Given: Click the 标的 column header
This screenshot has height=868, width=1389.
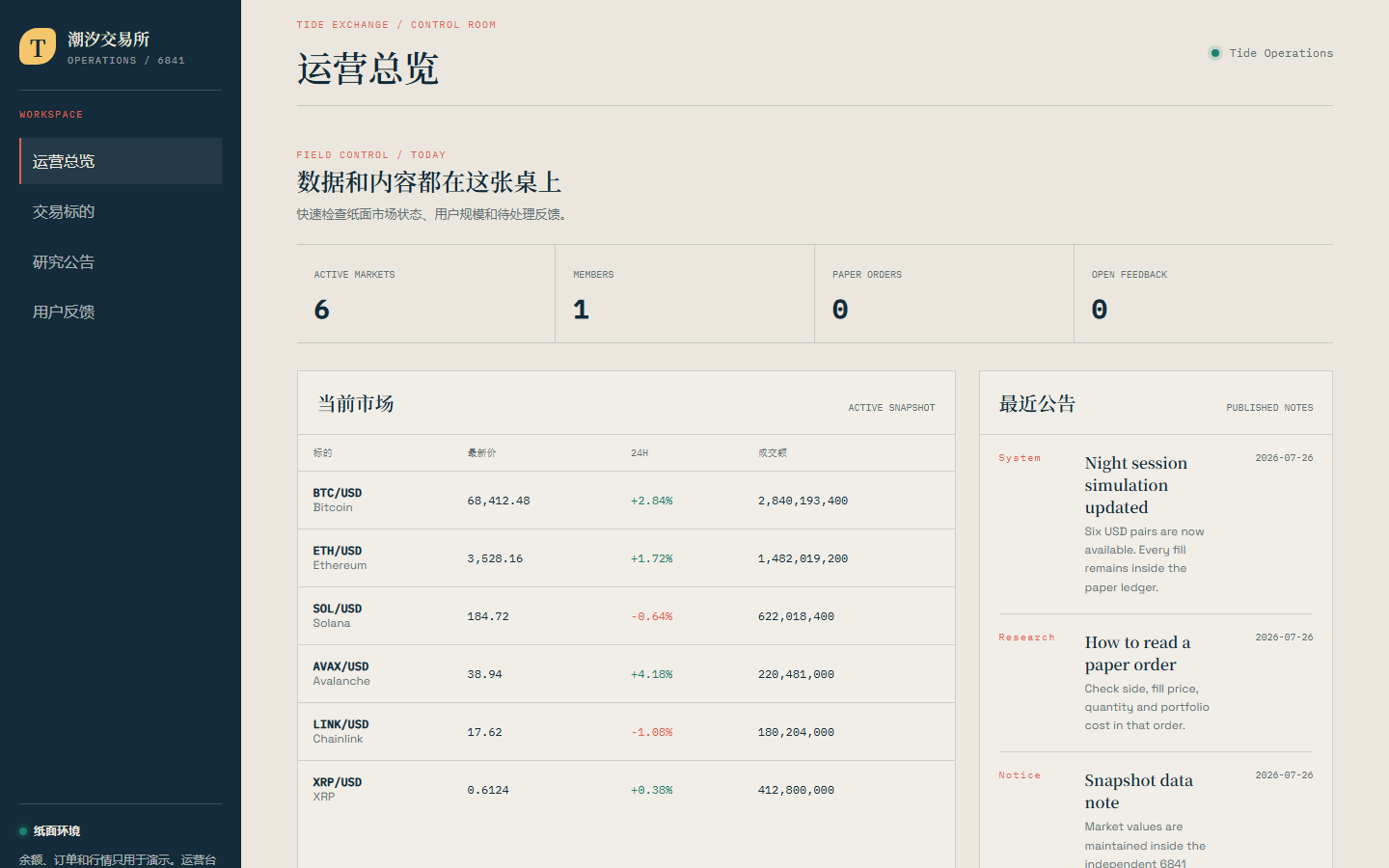Looking at the screenshot, I should (322, 452).
